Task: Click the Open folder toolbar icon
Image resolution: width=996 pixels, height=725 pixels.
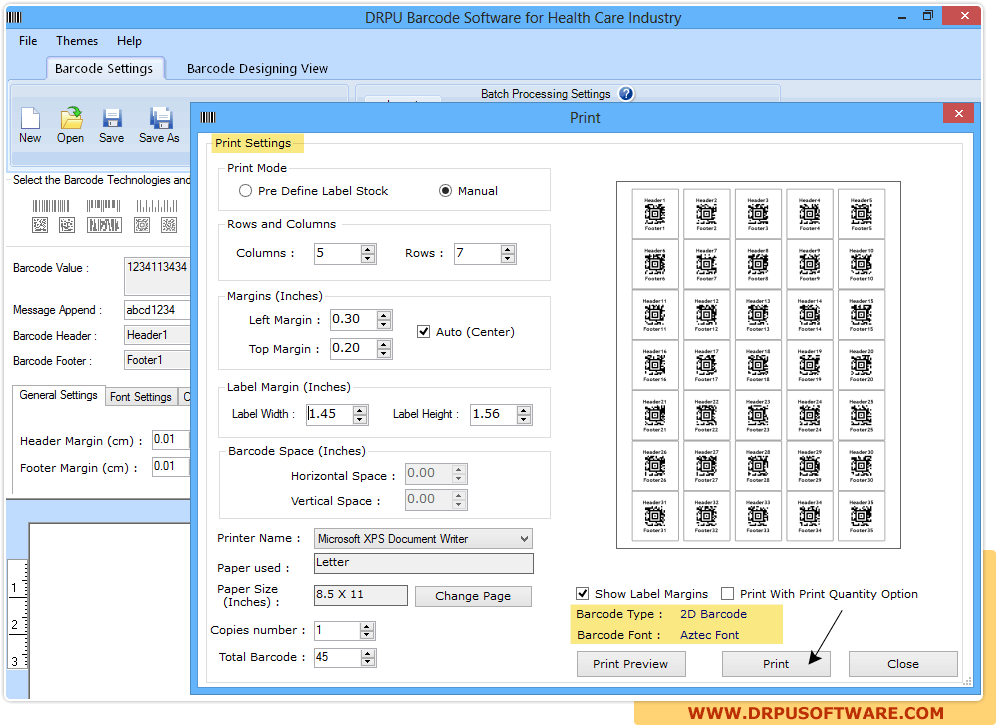Action: pos(71,118)
